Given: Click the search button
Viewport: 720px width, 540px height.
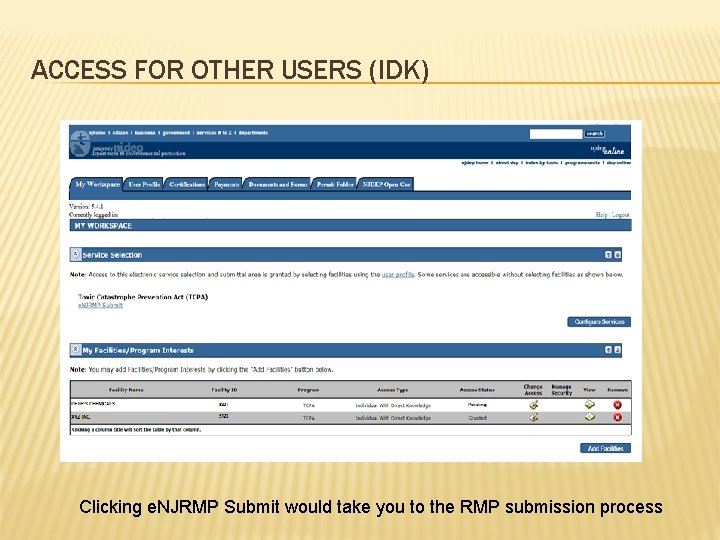Looking at the screenshot, I should pos(594,134).
